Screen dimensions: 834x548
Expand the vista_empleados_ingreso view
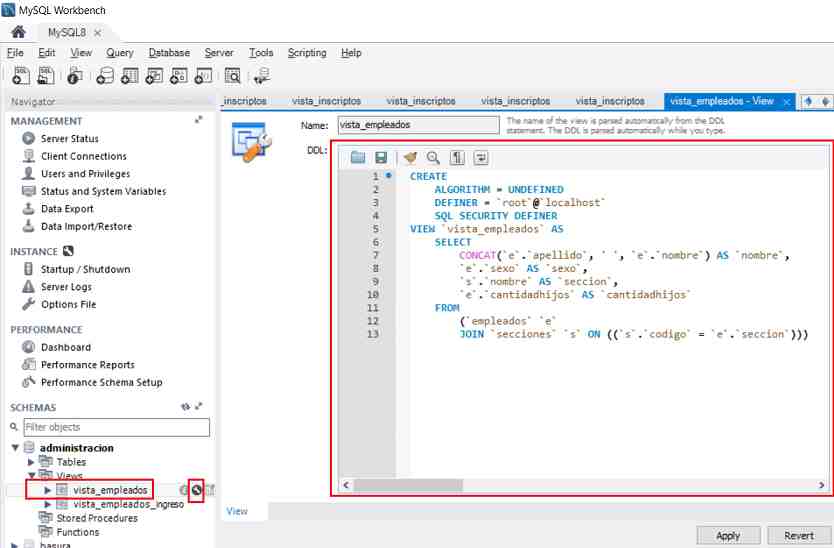48,504
